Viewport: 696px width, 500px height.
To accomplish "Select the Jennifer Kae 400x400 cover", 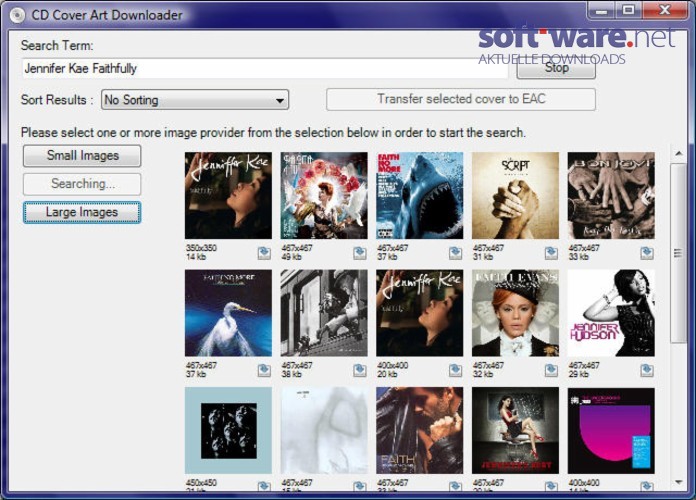I will (x=419, y=313).
